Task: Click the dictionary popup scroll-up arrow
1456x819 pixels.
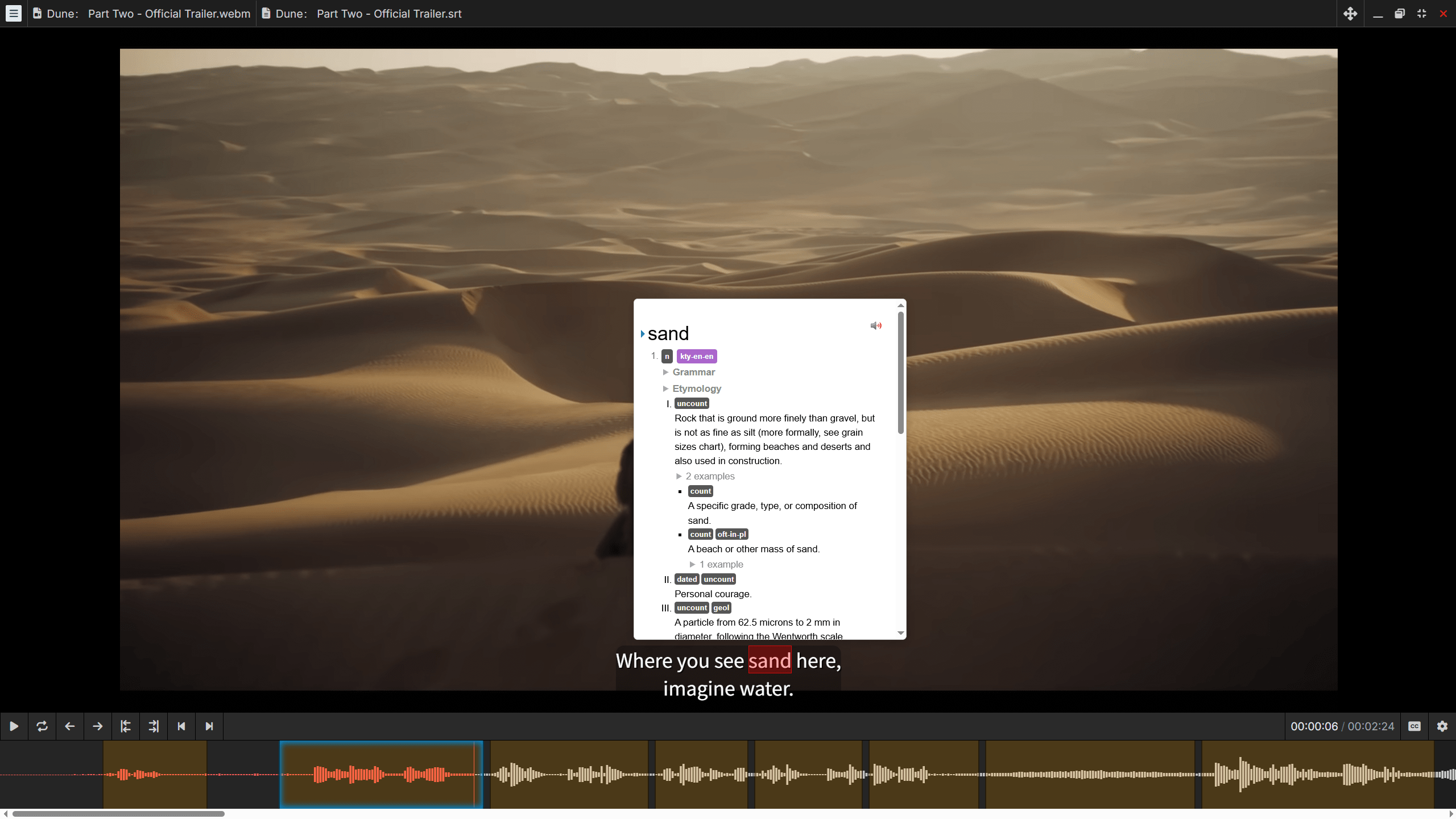Action: (x=900, y=305)
